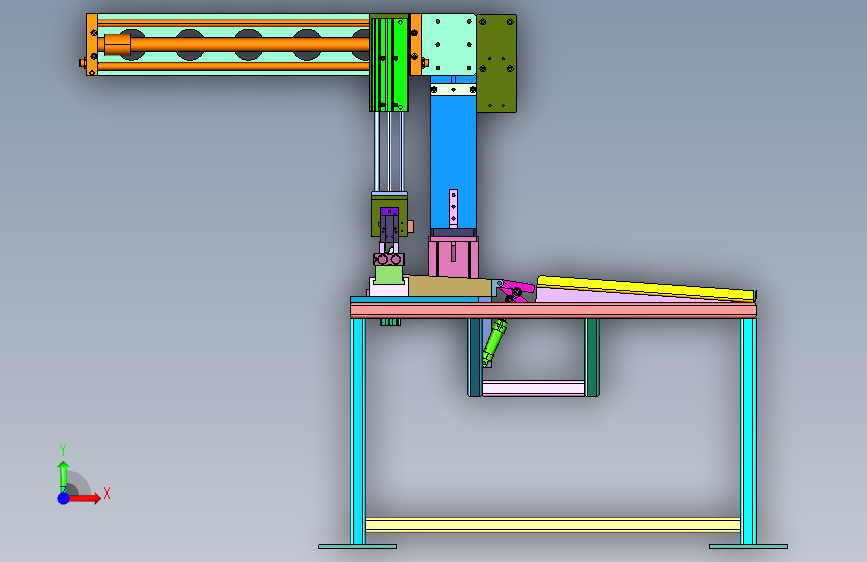Select the orange vertical bracket beside green slide

415,45
